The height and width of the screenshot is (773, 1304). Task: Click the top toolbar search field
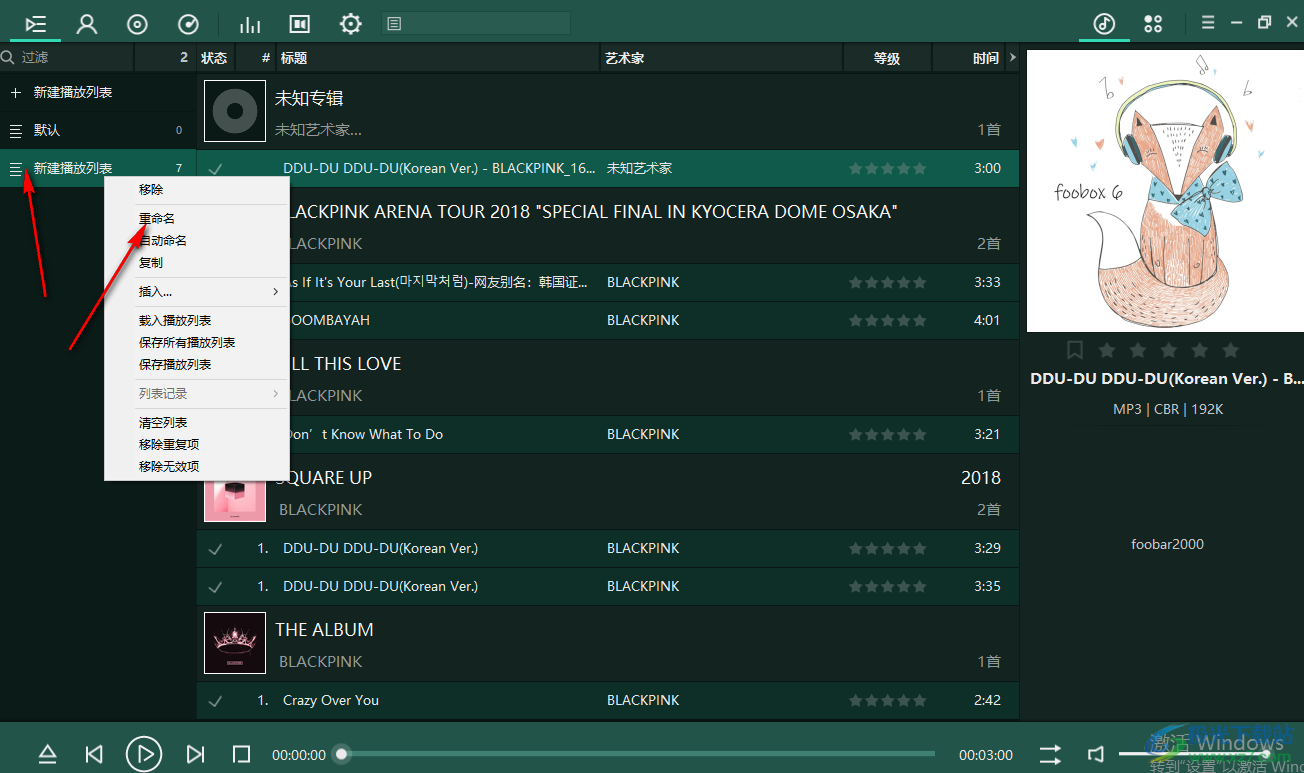[476, 23]
